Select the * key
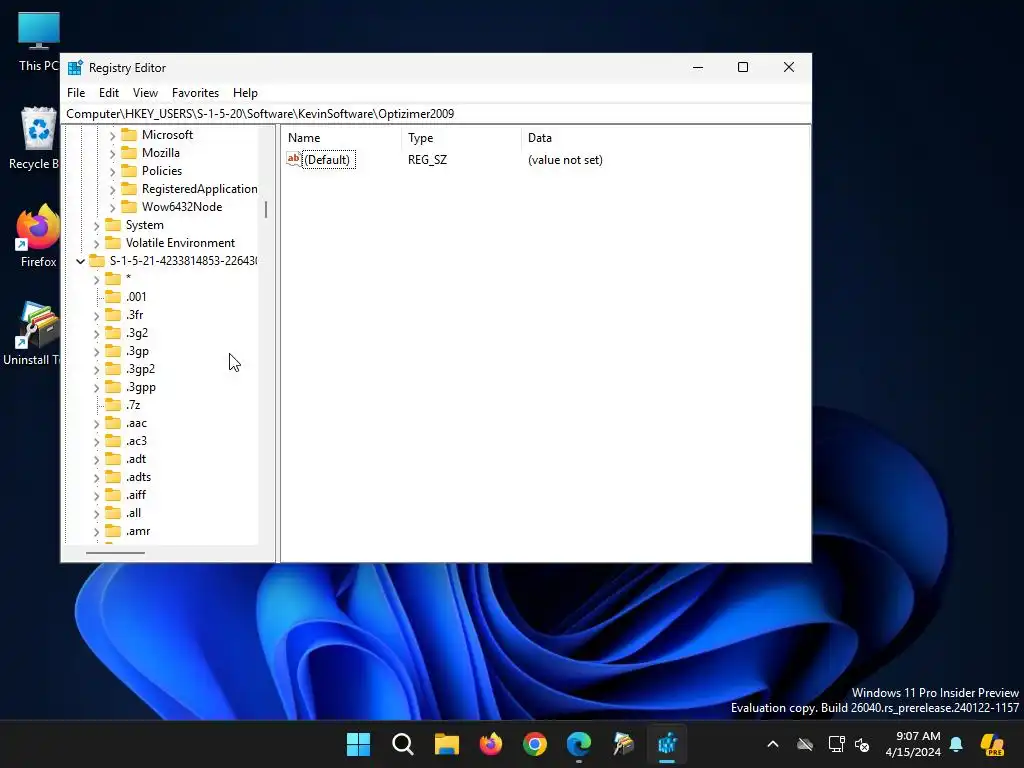 (x=129, y=279)
